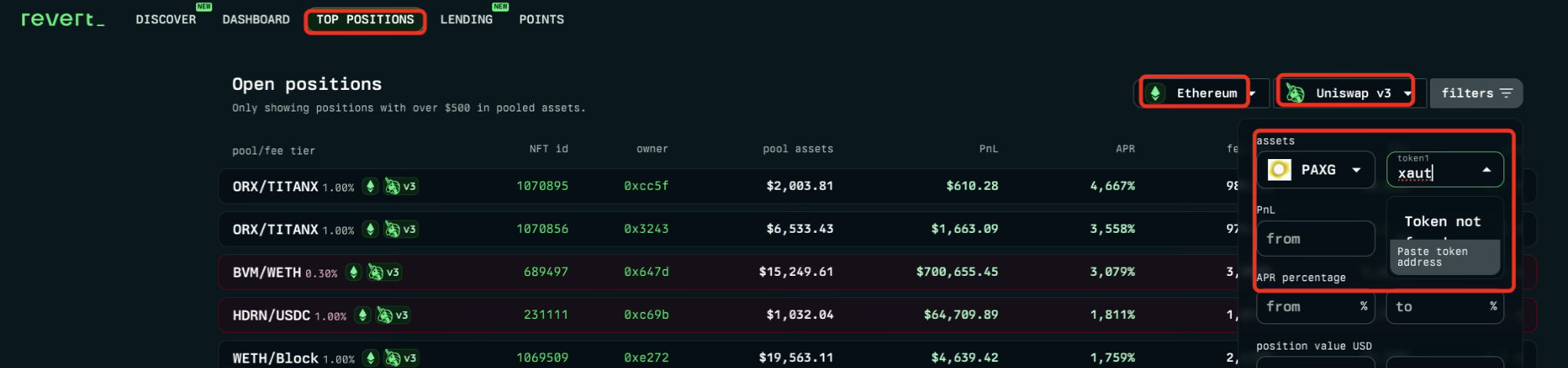Image resolution: width=1568 pixels, height=368 pixels.
Task: Click the Ethereum diamond icon in the network selector
Action: (x=1155, y=93)
